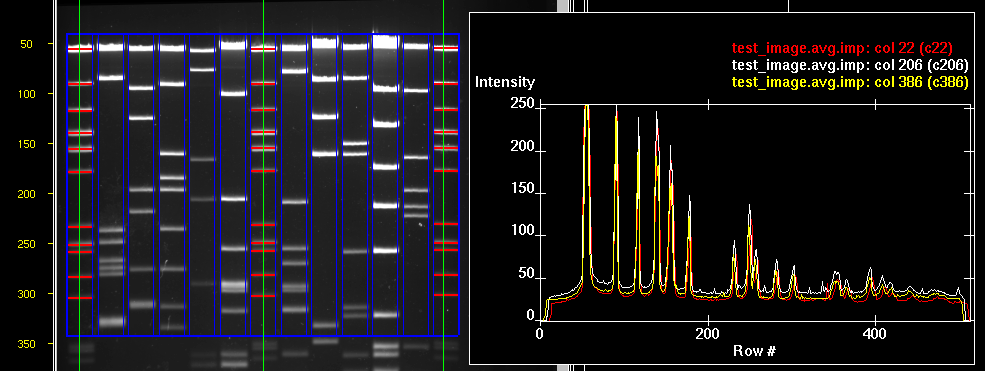Select the white legend entry for col 206
The width and height of the screenshot is (985, 371).
pyautogui.click(x=849, y=65)
